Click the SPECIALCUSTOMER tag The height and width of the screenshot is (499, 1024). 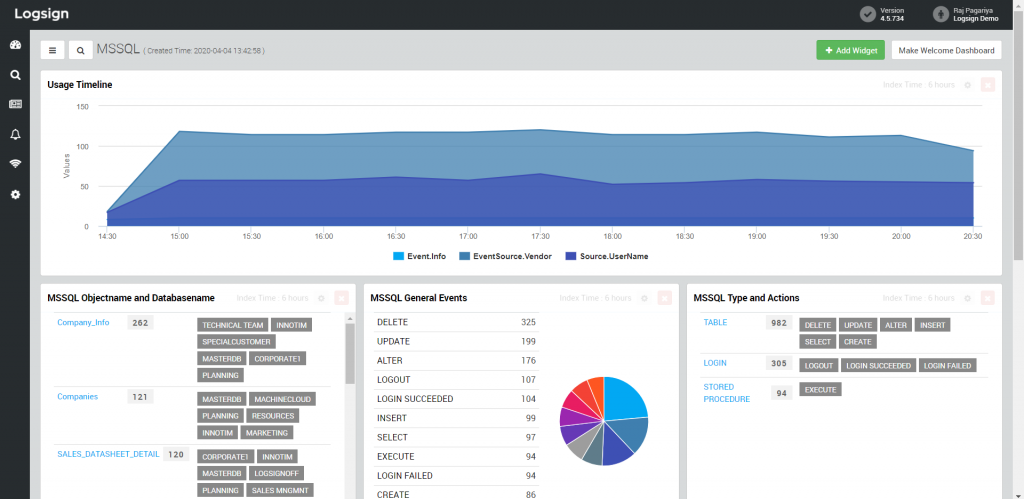(236, 342)
